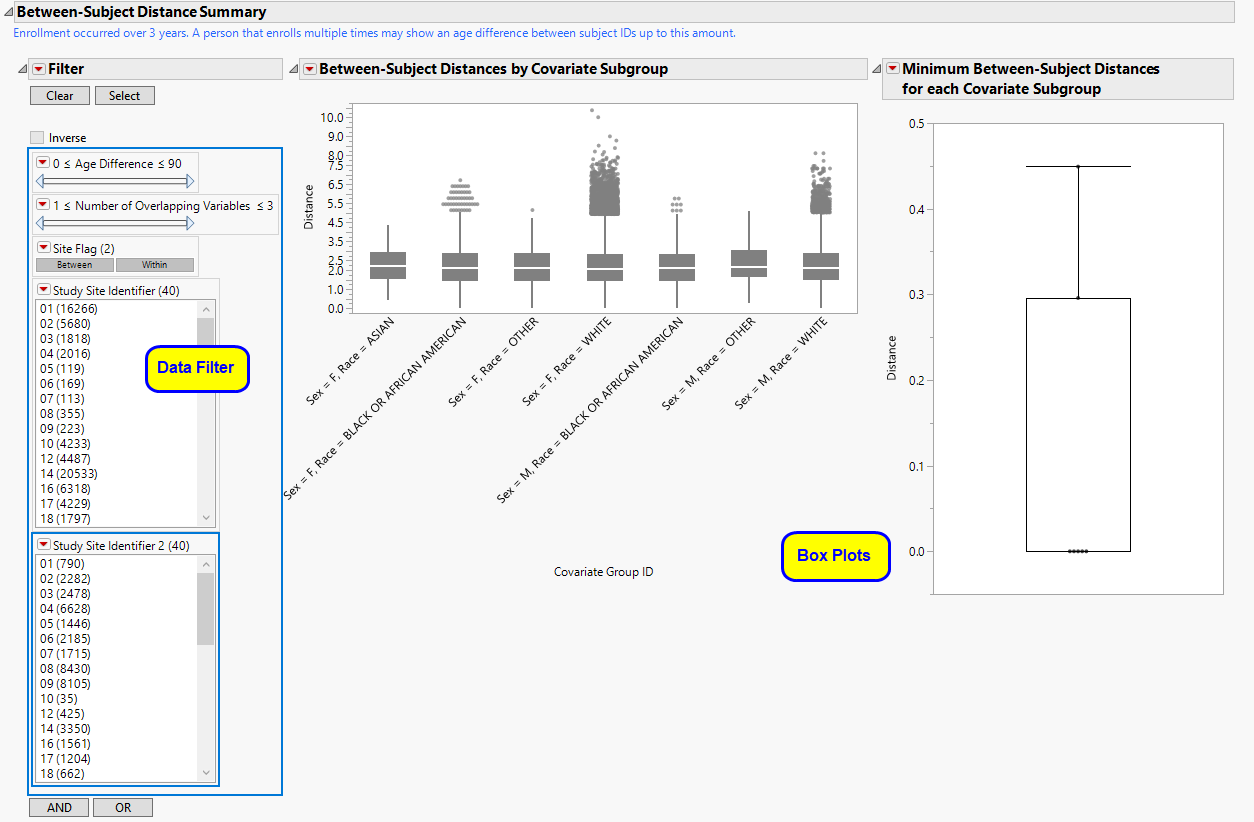1254x822 pixels.
Task: Open Age Difference filter red triangle menu
Action: click(x=43, y=163)
